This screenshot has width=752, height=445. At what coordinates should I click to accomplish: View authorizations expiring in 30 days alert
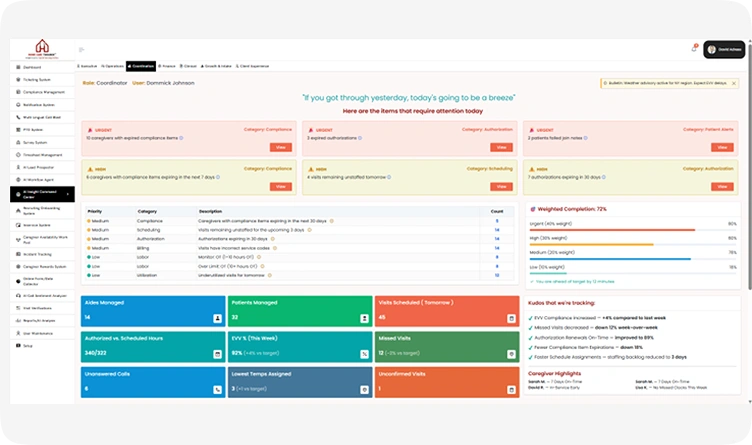(722, 187)
